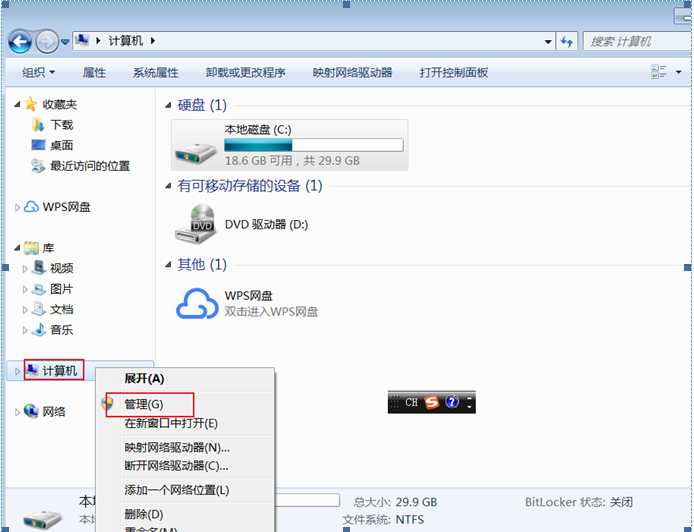Image resolution: width=694 pixels, height=532 pixels.
Task: Collapse the 其他 (1) group header
Action: [168, 265]
